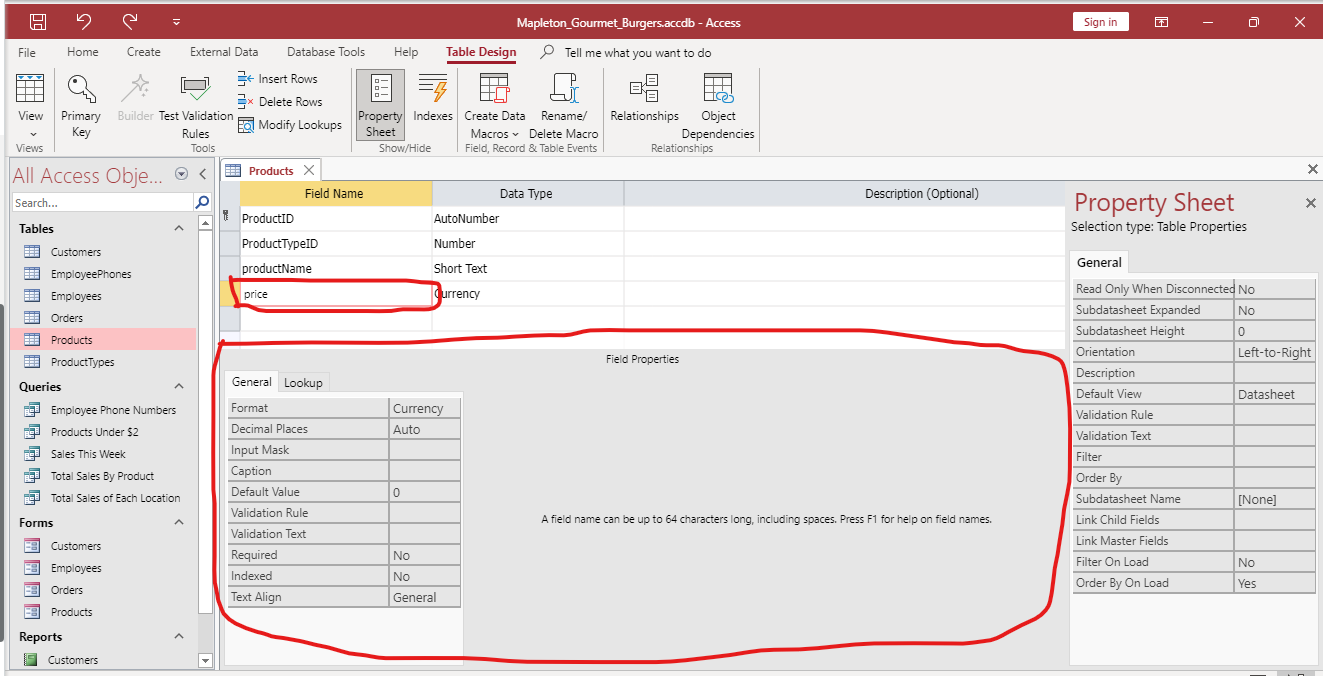Open the Database Tools tab
The width and height of the screenshot is (1323, 676).
(x=326, y=52)
